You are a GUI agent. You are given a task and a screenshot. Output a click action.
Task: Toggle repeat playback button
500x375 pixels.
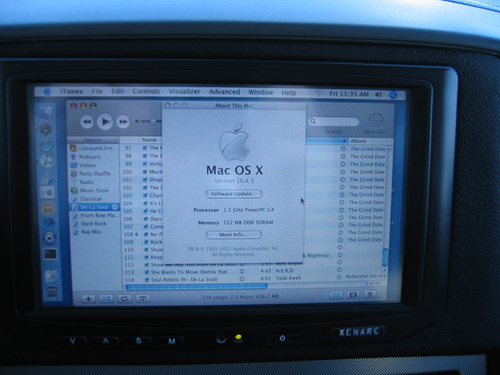tap(124, 299)
